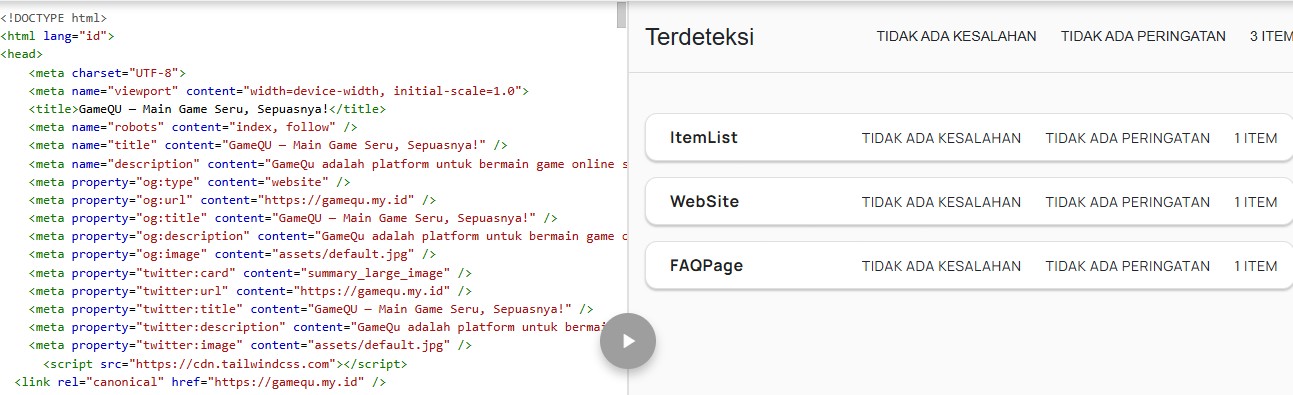Click the Terdeteksi heading
1293x395 pixels.
click(700, 37)
